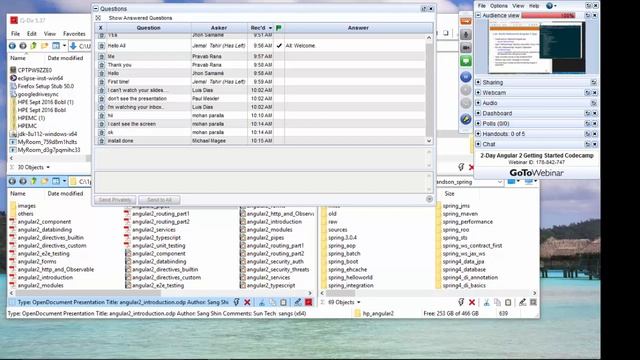
Task: Click the Send Privately button
Action: click(115, 200)
